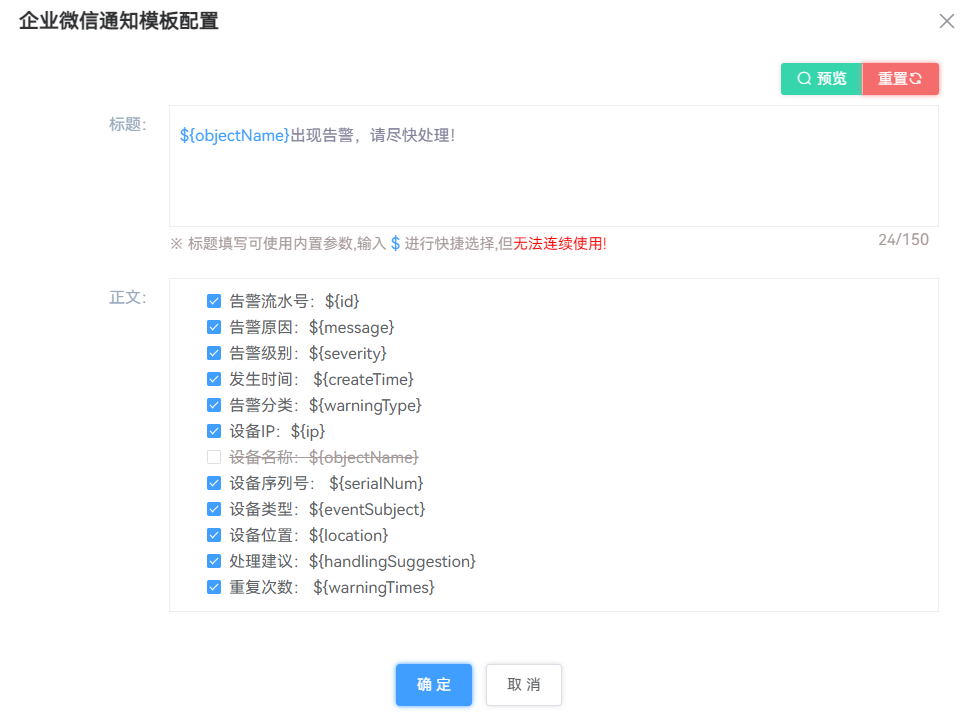Click the 确定 confirm button

pyautogui.click(x=434, y=685)
